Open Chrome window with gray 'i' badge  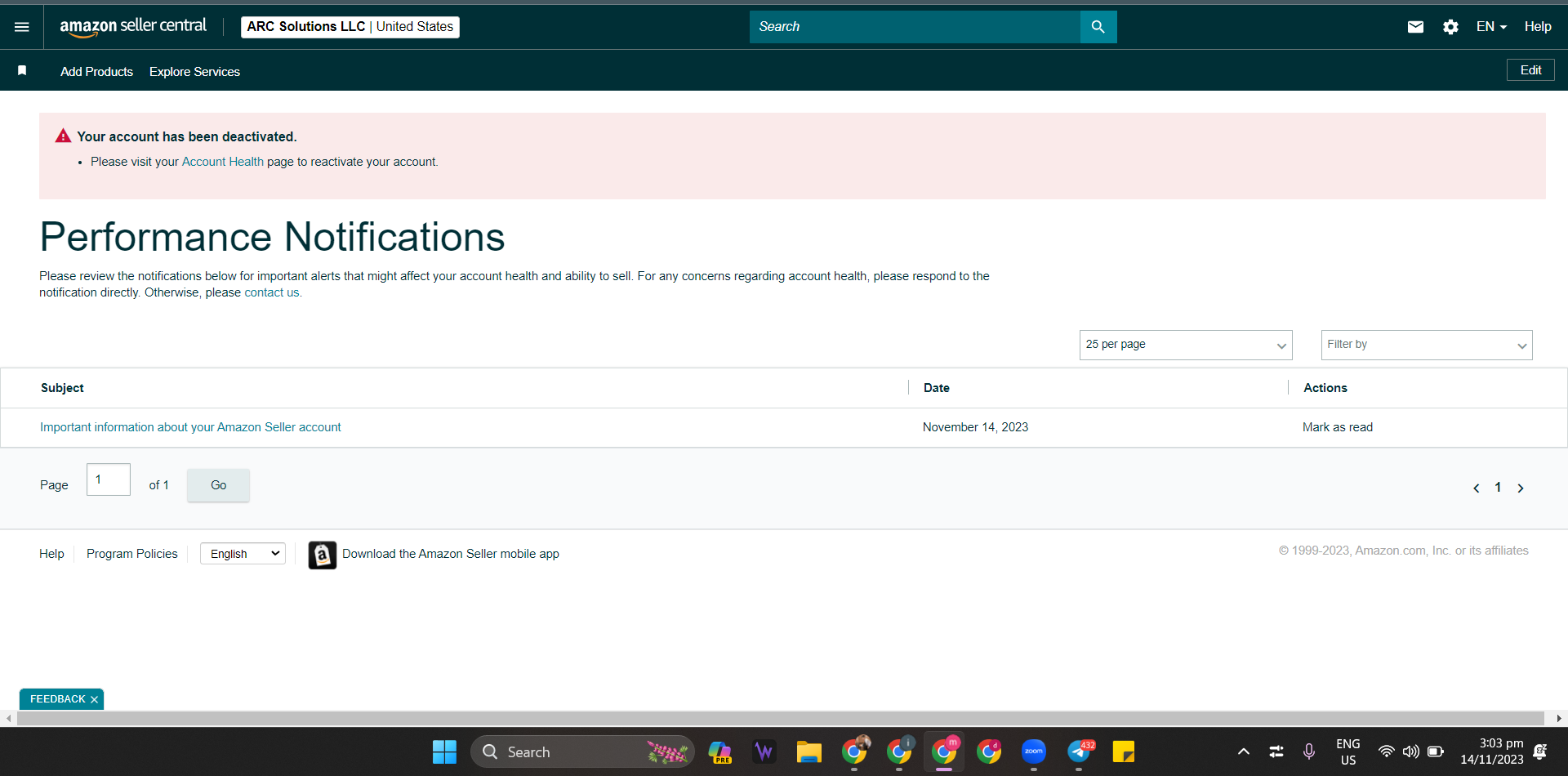[899, 751]
